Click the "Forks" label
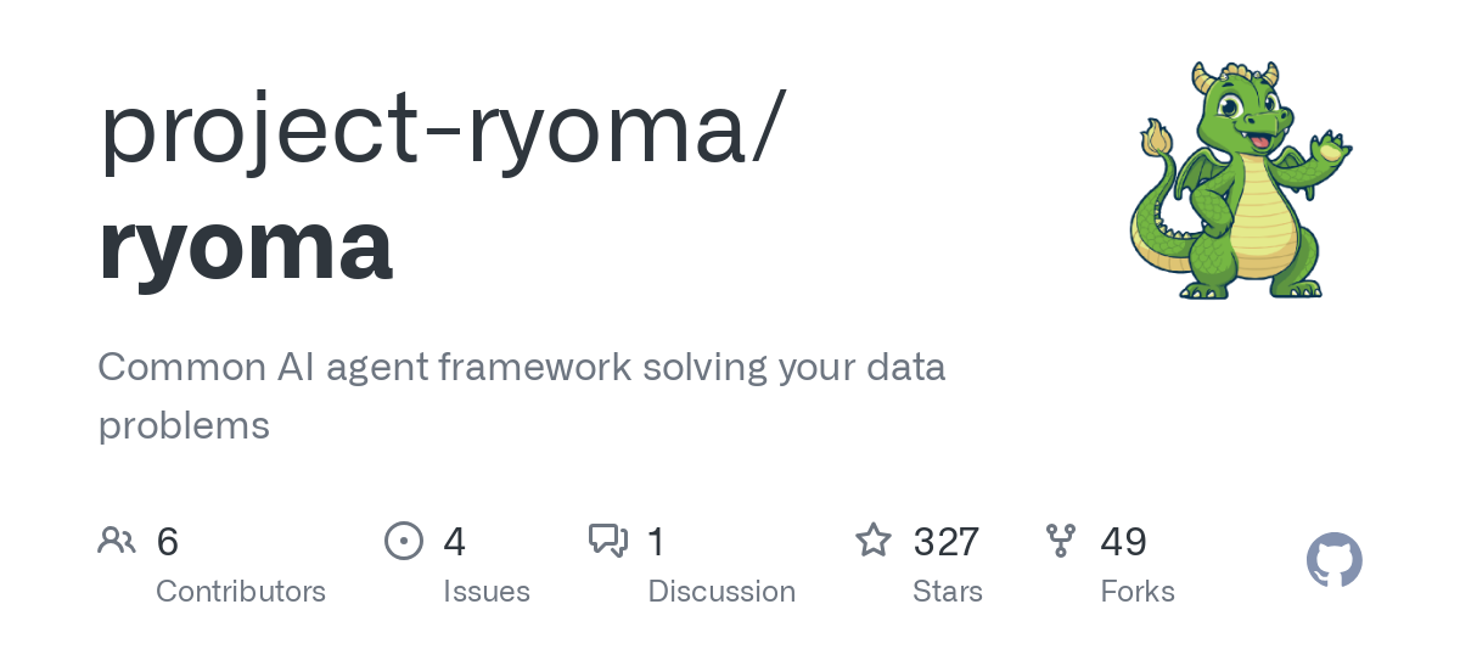Image resolution: width=1460 pixels, height=657 pixels. (1137, 591)
